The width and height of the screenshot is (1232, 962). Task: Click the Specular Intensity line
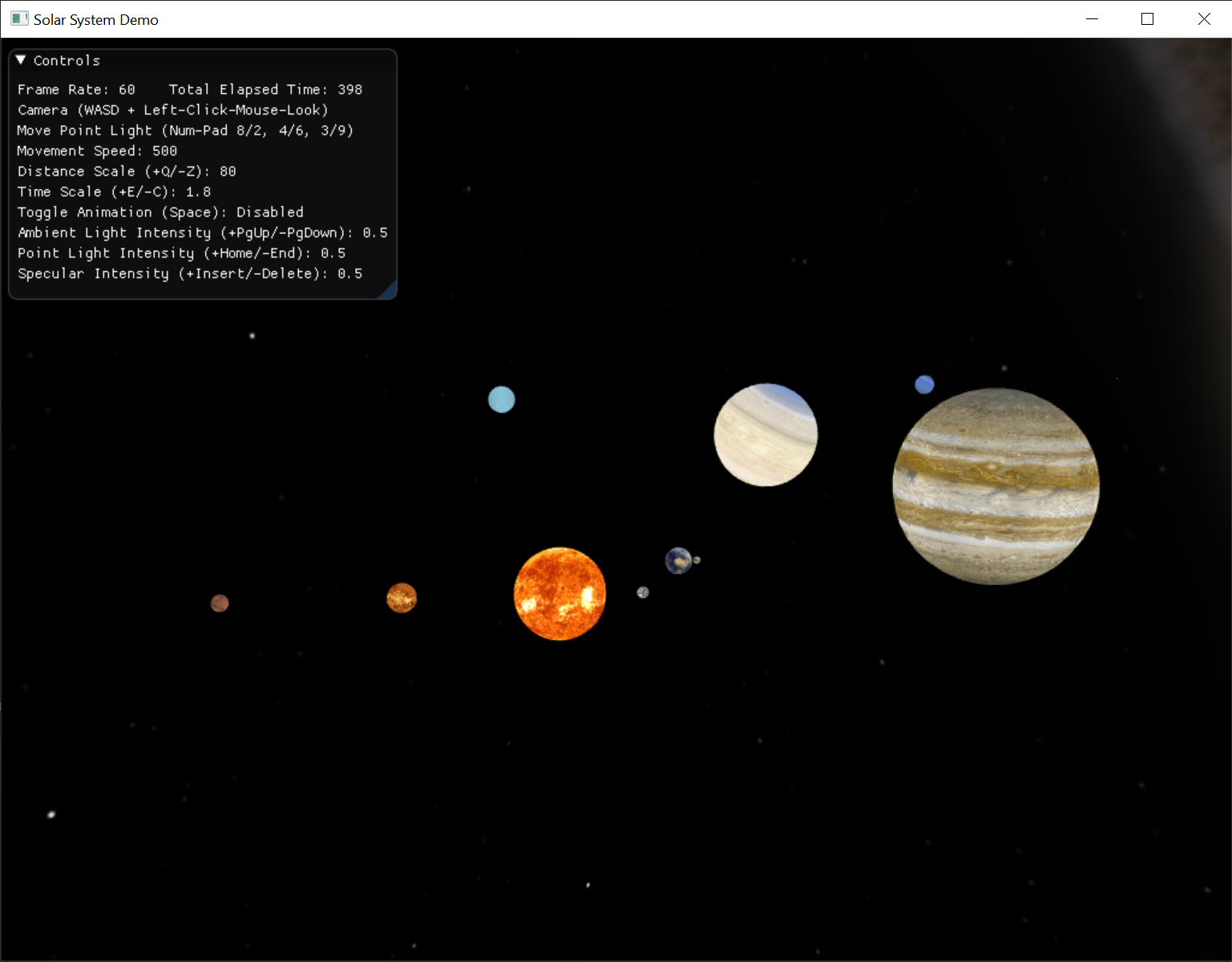click(x=190, y=273)
